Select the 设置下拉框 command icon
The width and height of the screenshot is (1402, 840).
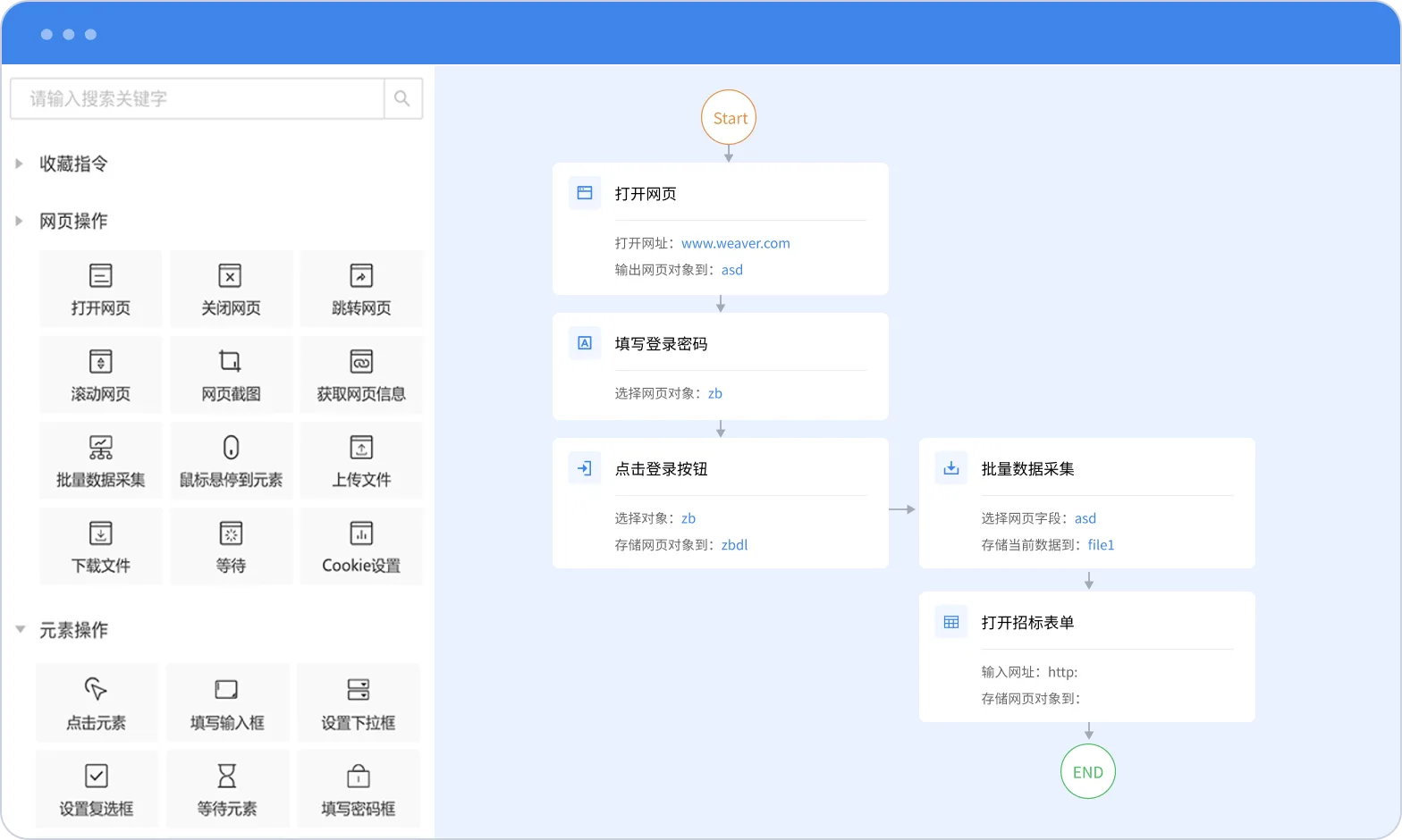(x=359, y=689)
